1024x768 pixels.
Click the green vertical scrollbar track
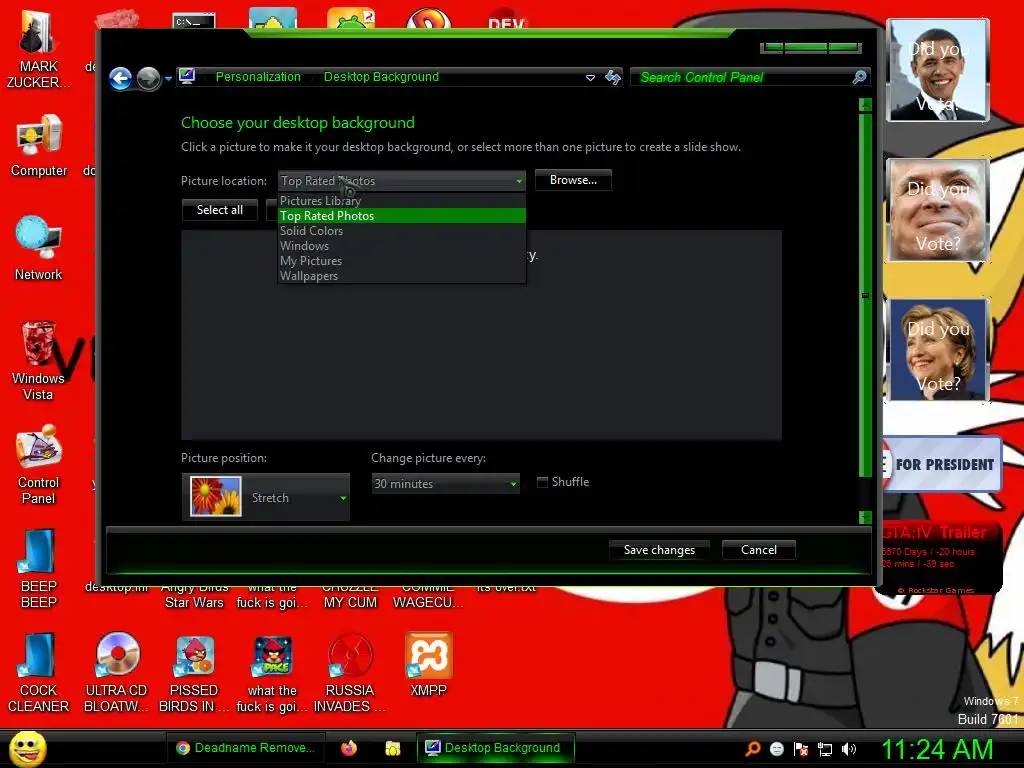coord(865,294)
